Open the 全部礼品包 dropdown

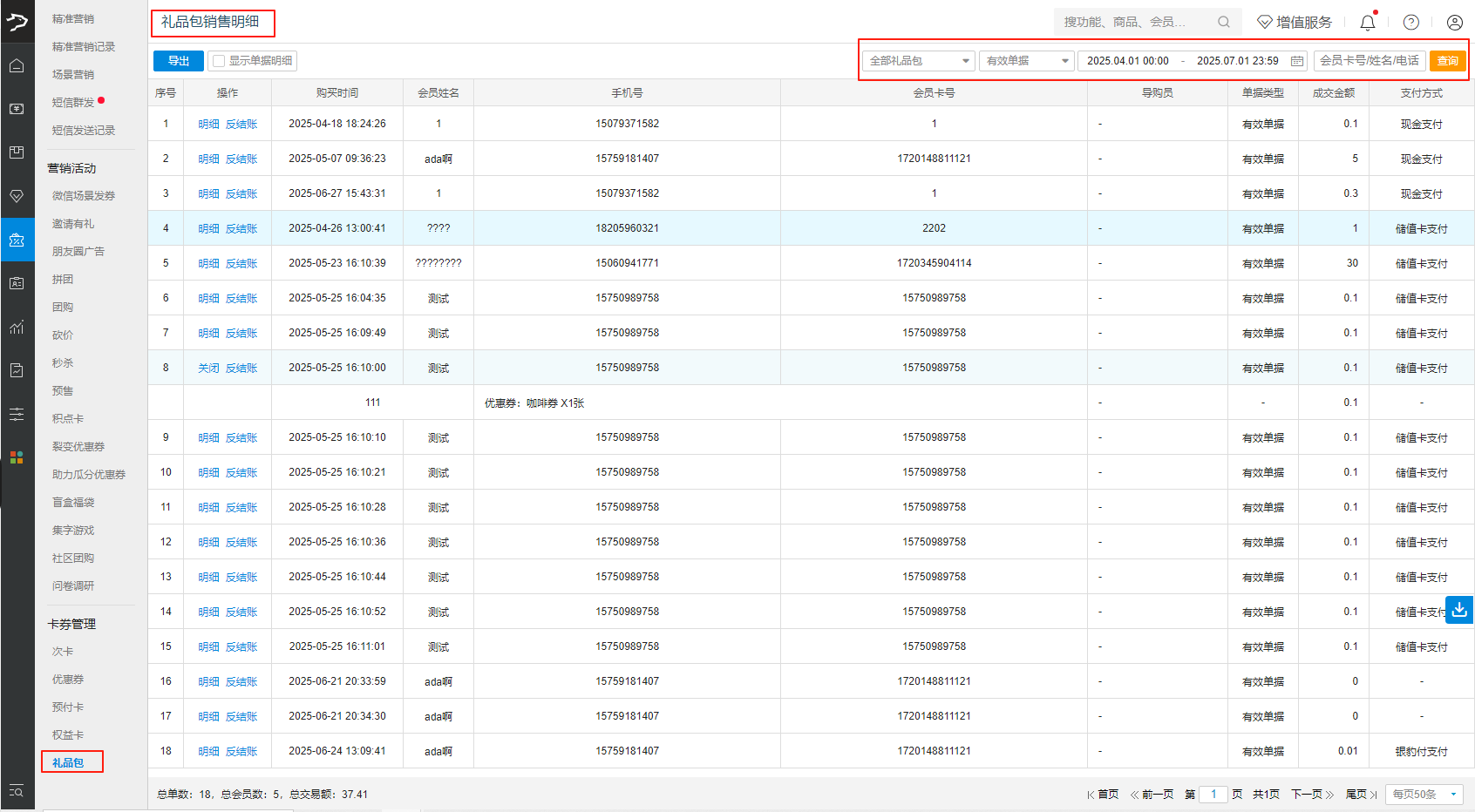(919, 61)
